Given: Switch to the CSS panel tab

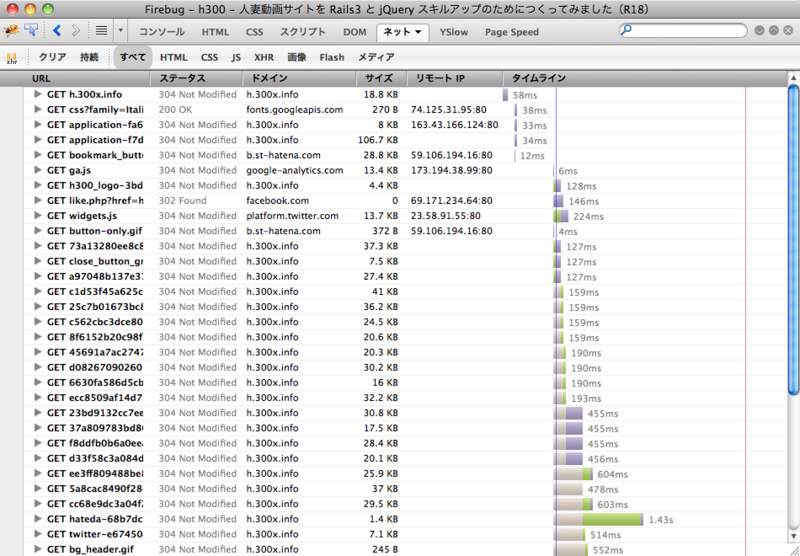Looking at the screenshot, I should point(254,32).
